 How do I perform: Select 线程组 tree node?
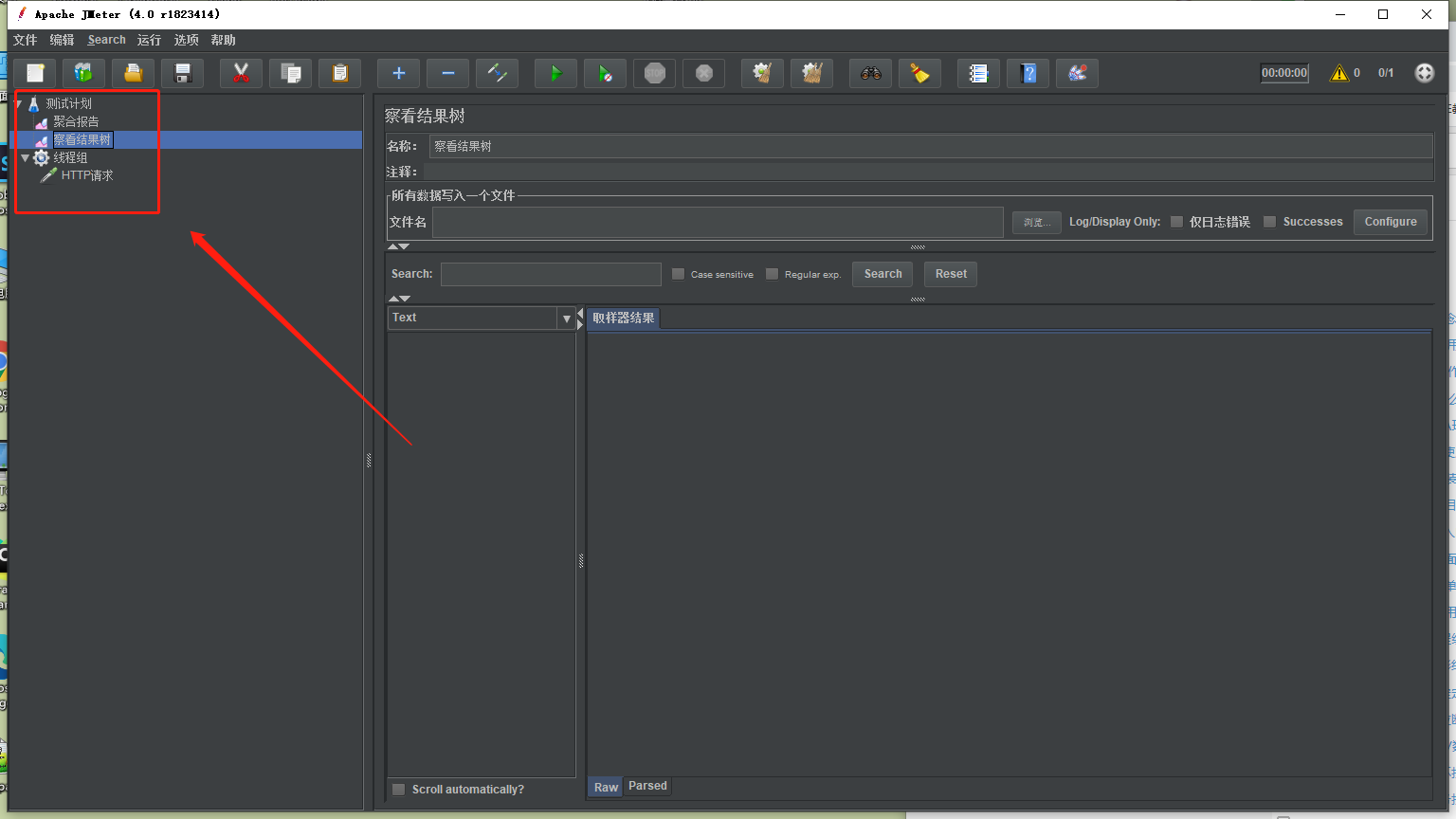70,157
